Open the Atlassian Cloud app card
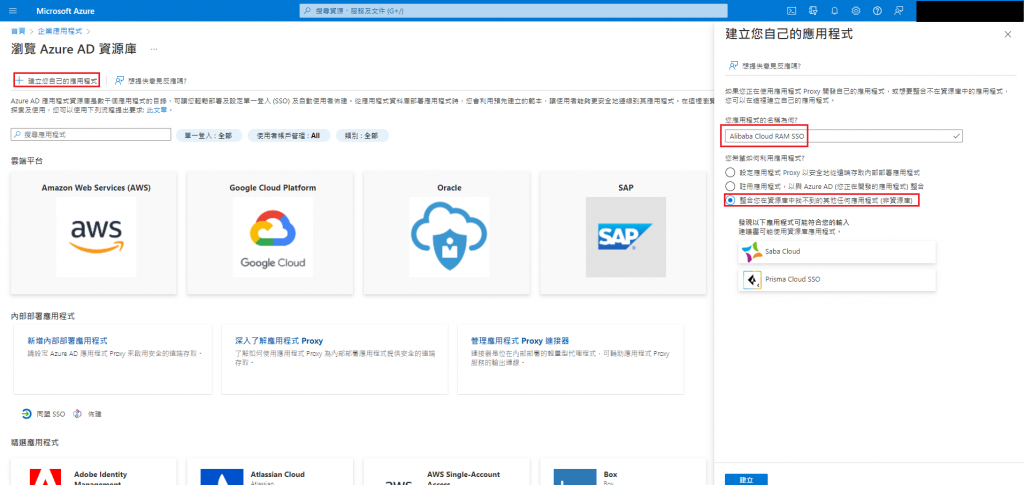This screenshot has height=485, width=1024. coord(272,471)
